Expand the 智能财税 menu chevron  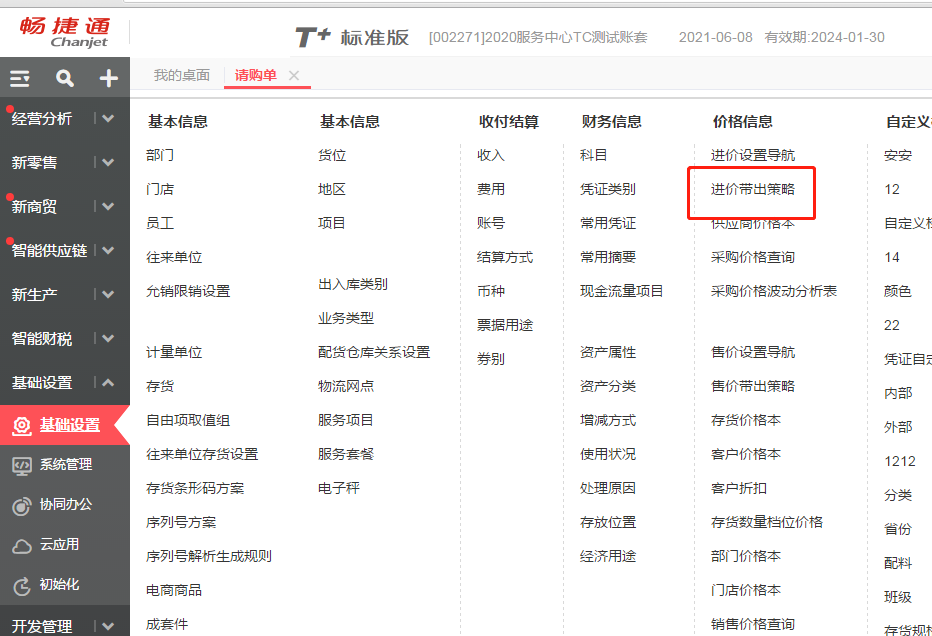(108, 338)
